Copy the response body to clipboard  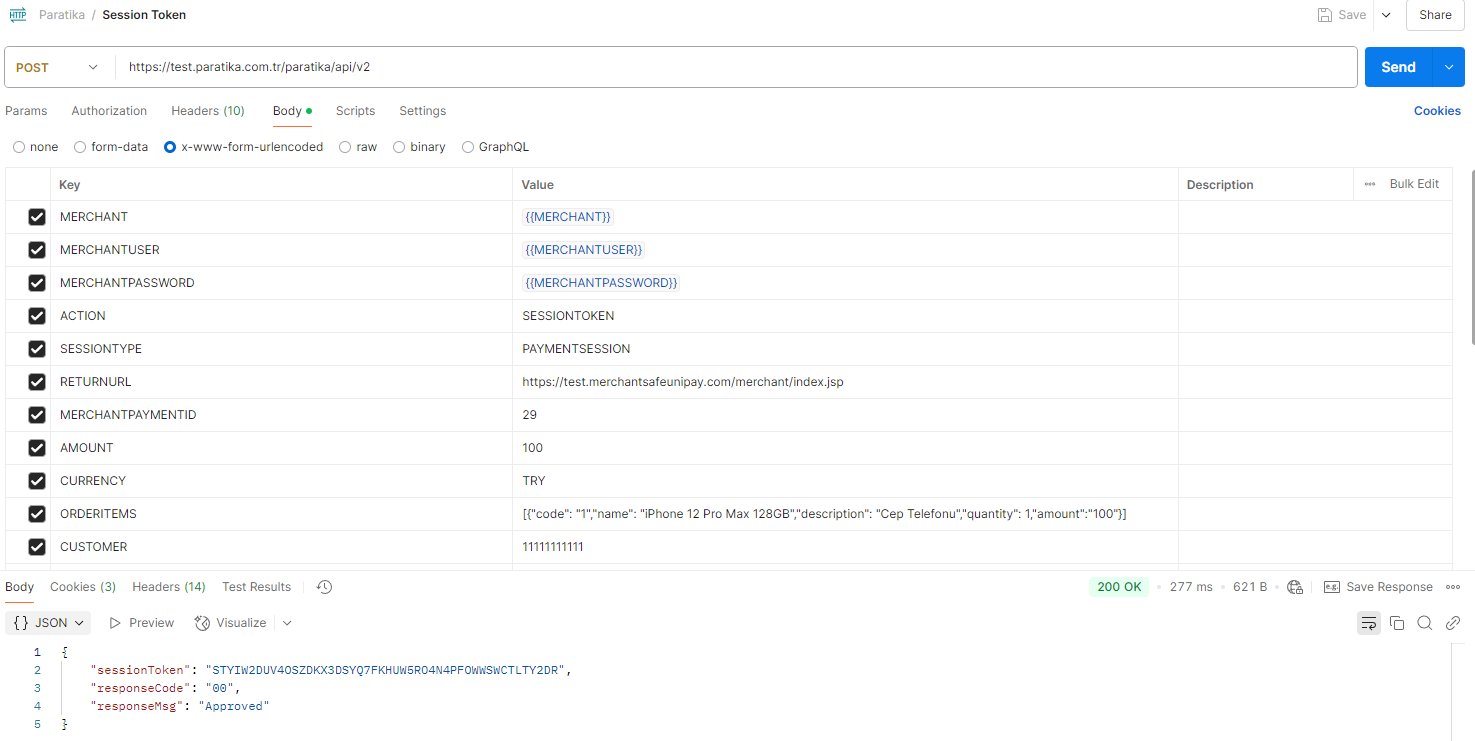[1397, 623]
